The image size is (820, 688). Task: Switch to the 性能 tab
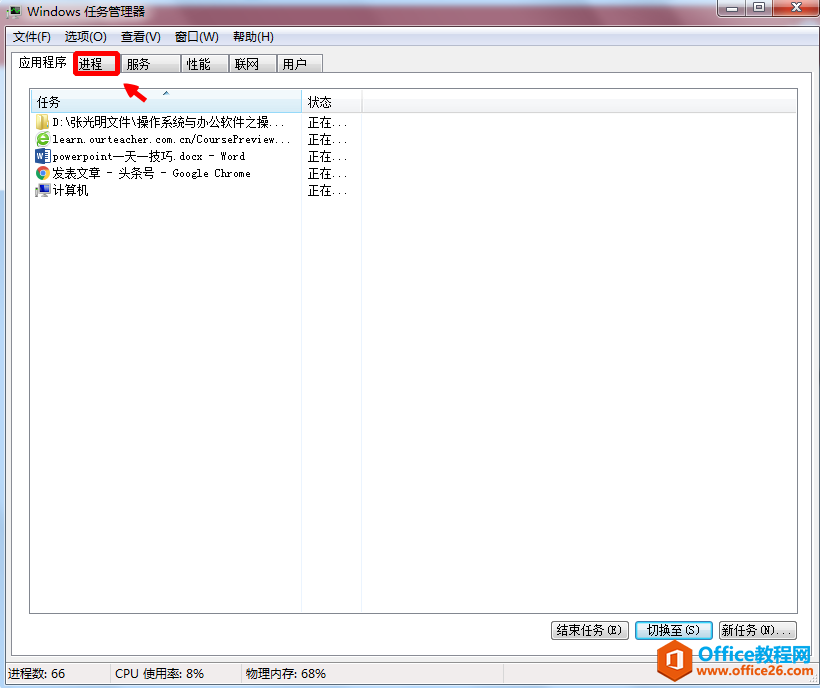click(x=204, y=64)
